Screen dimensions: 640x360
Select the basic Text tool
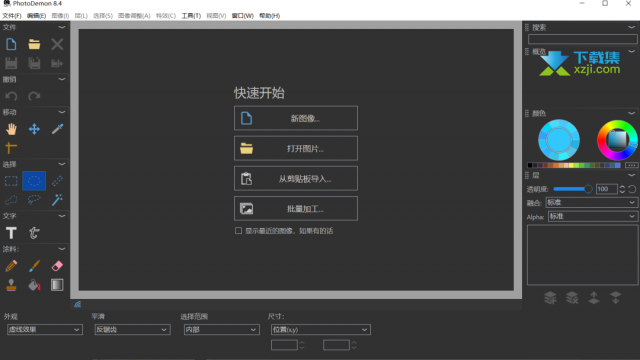[11, 233]
